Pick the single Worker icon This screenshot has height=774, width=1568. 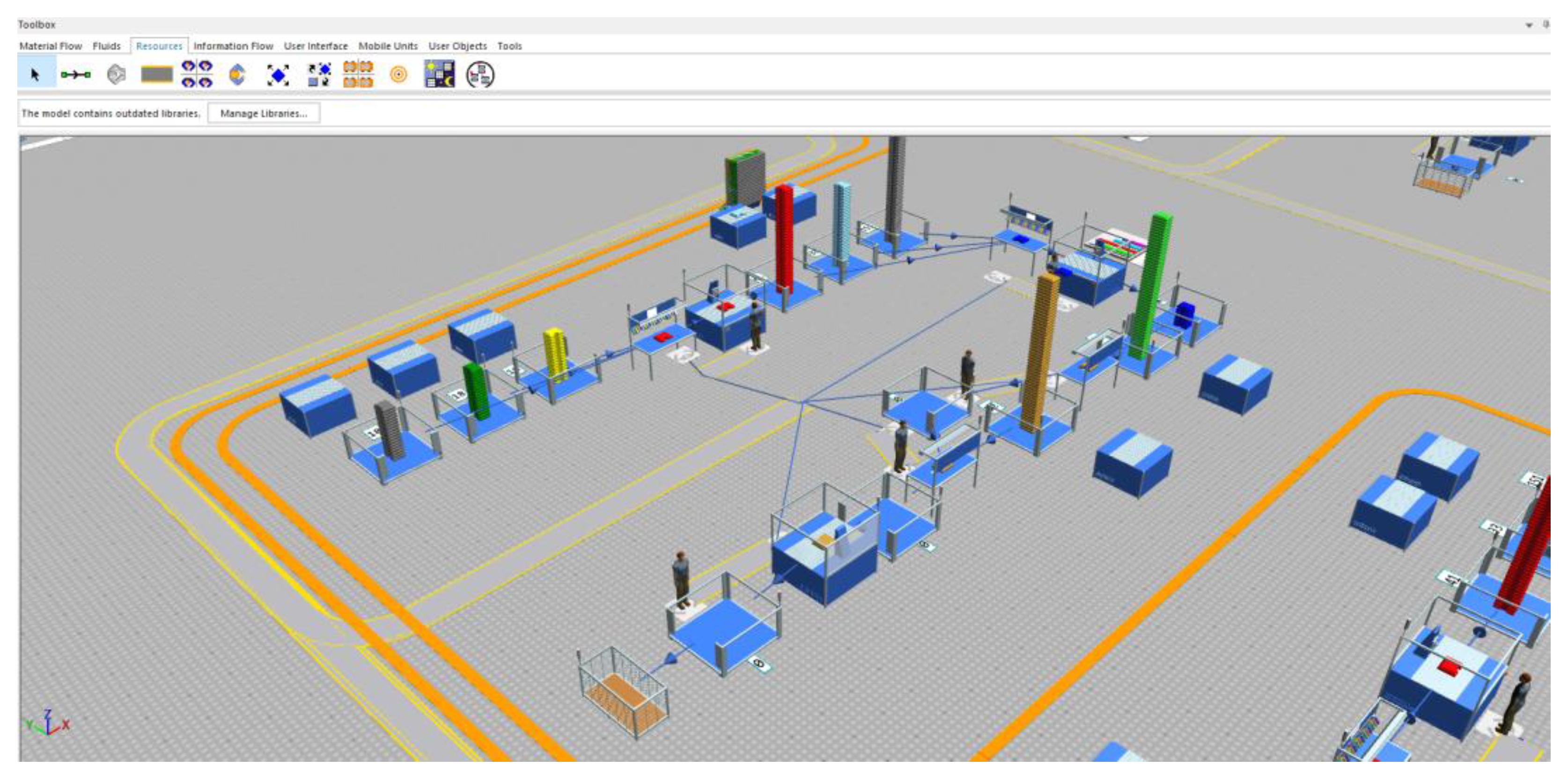pos(237,75)
